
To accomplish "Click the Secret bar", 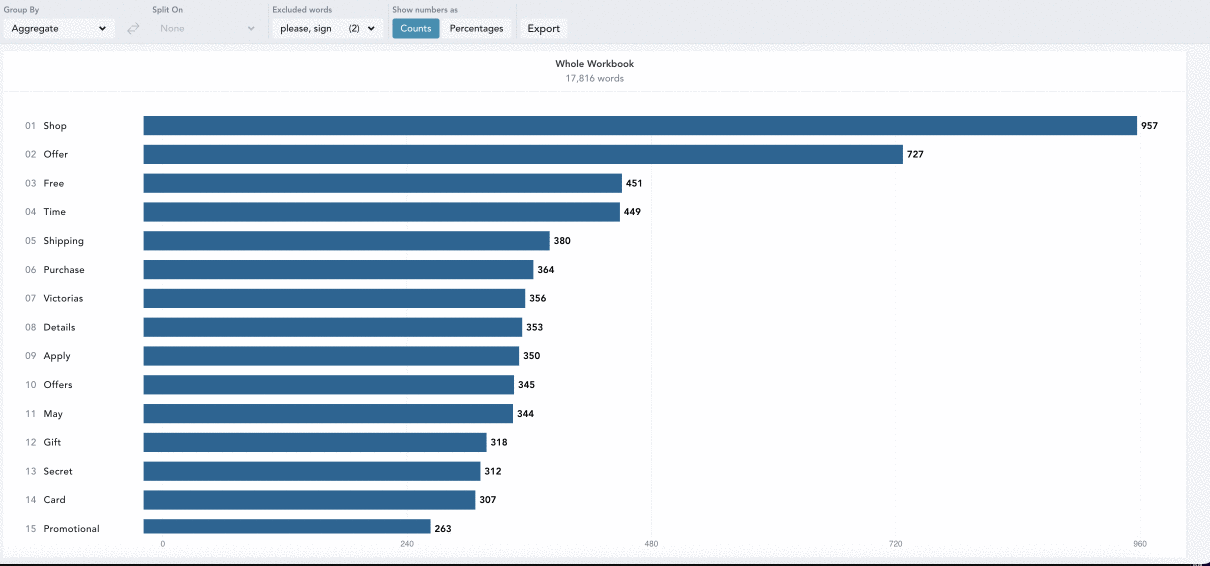I will point(312,471).
